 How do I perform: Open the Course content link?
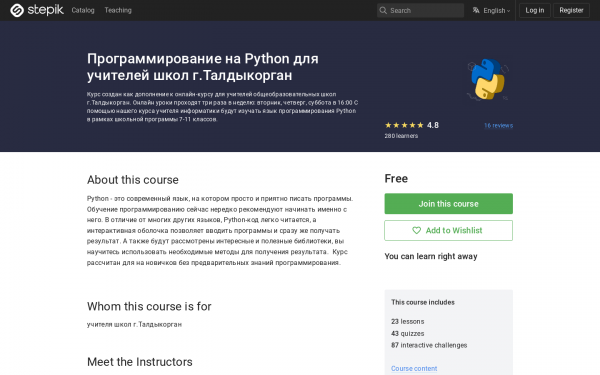click(x=414, y=368)
